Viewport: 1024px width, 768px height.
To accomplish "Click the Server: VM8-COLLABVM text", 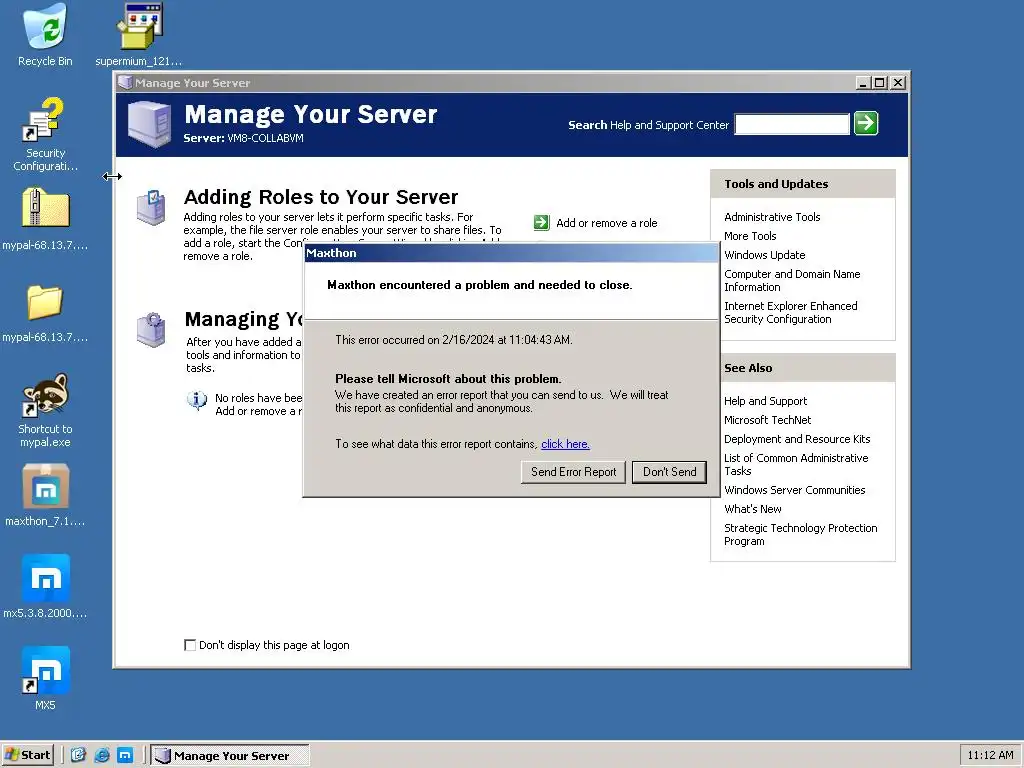I will (243, 138).
